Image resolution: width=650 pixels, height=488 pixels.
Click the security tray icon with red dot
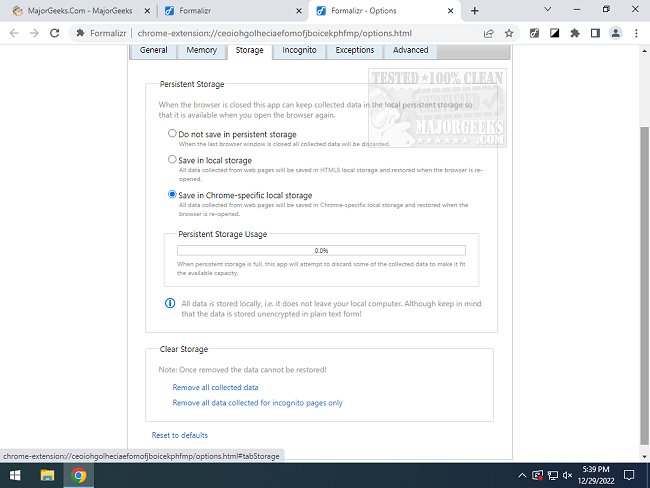click(537, 475)
